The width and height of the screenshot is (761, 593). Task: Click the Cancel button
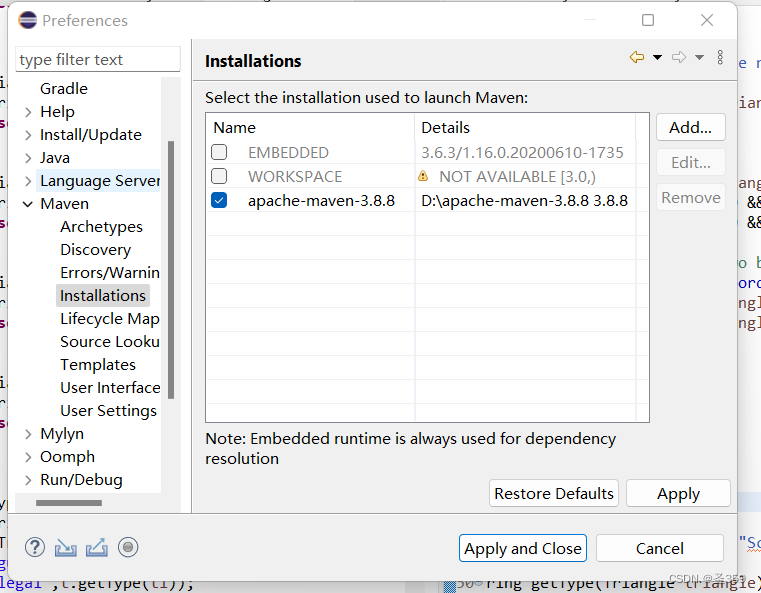click(x=660, y=548)
